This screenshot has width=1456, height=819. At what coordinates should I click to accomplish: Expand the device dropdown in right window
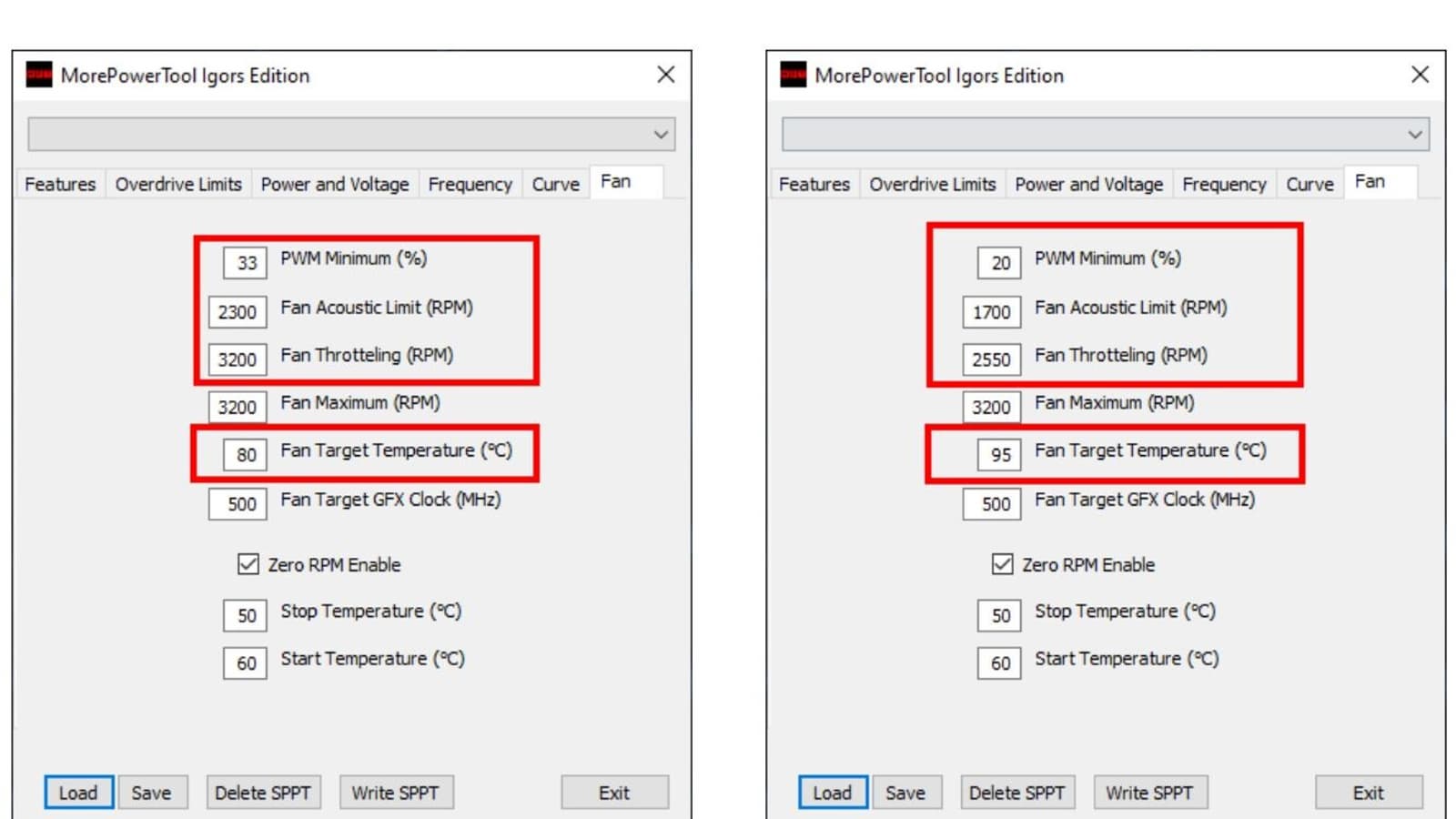(x=1414, y=135)
